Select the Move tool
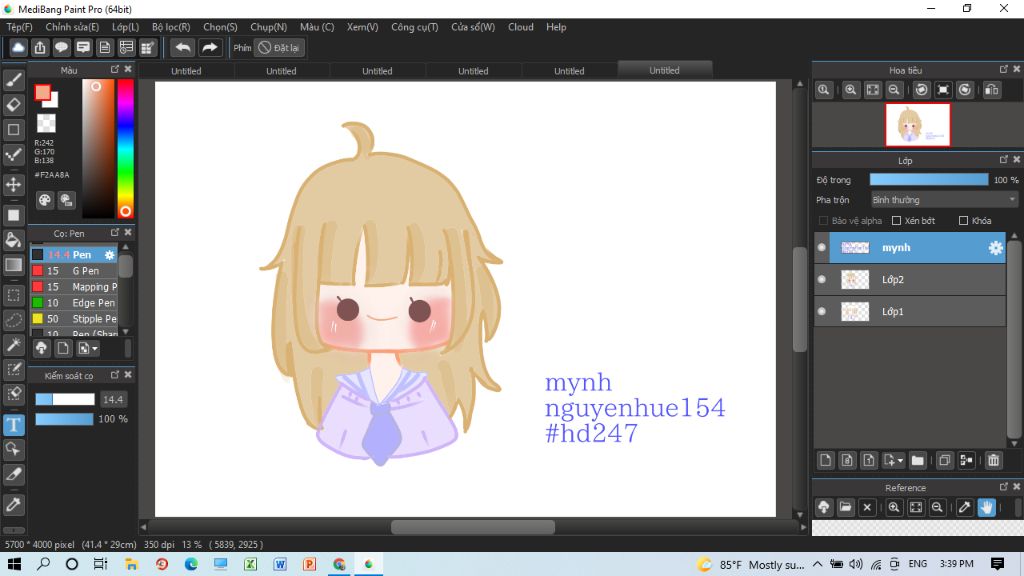Image resolution: width=1024 pixels, height=576 pixels. 14,185
